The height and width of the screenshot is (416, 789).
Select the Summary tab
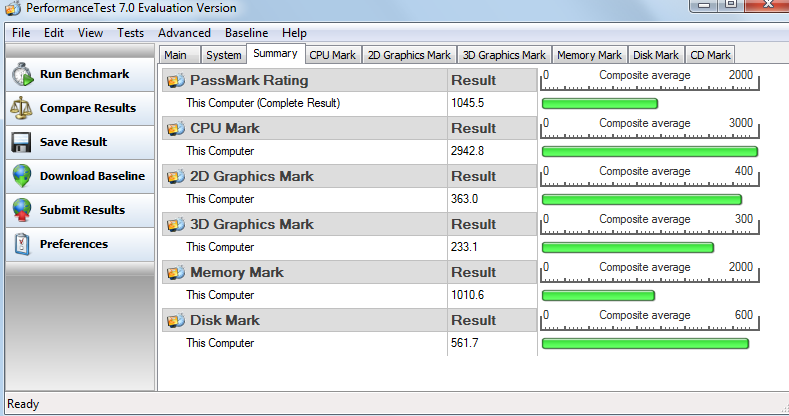275,53
